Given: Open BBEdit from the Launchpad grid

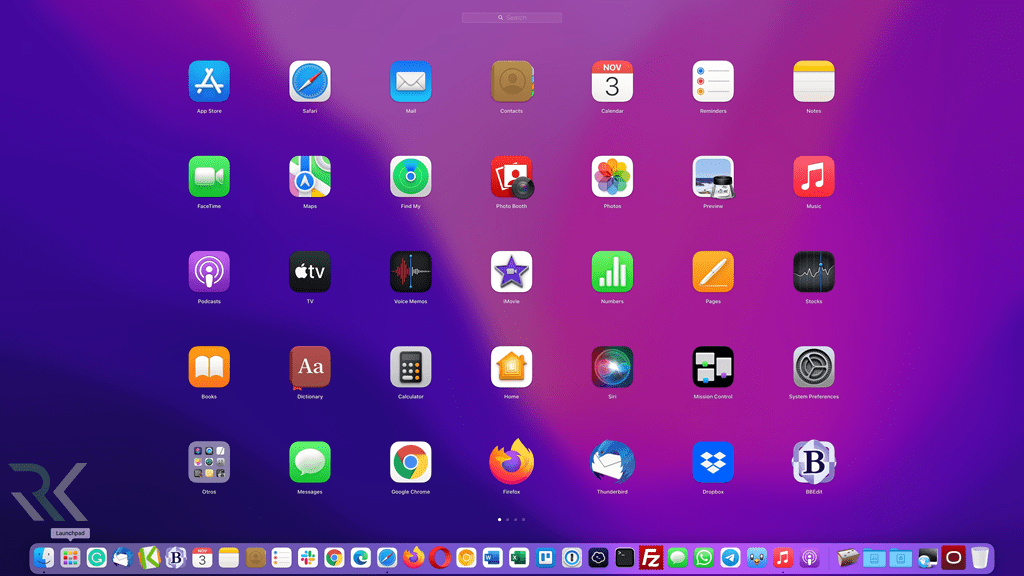Looking at the screenshot, I should tap(814, 462).
